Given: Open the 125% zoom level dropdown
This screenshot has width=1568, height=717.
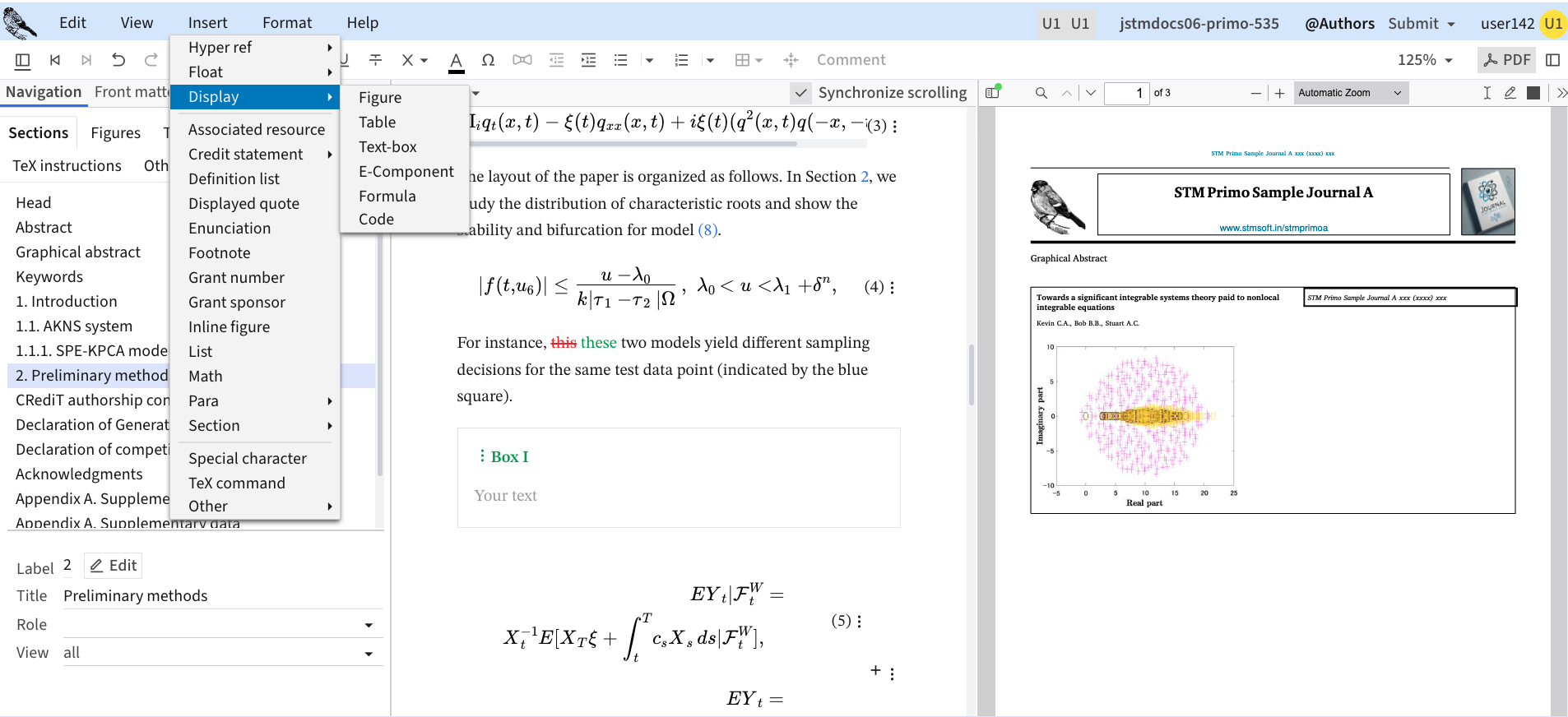Looking at the screenshot, I should click(1425, 60).
